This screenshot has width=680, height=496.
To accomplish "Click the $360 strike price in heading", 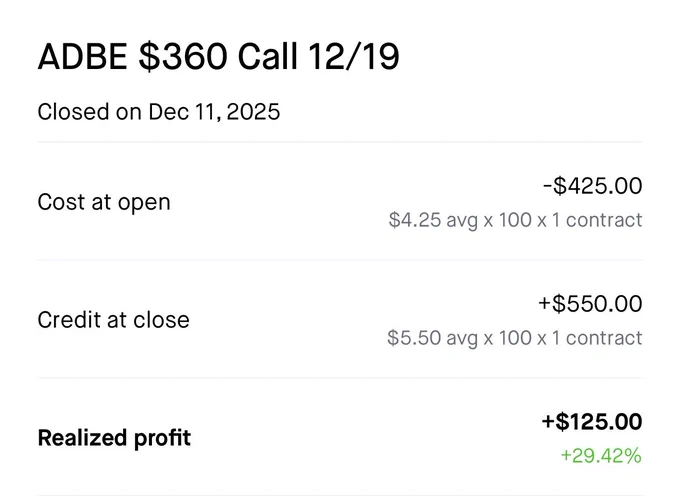I will coord(183,57).
